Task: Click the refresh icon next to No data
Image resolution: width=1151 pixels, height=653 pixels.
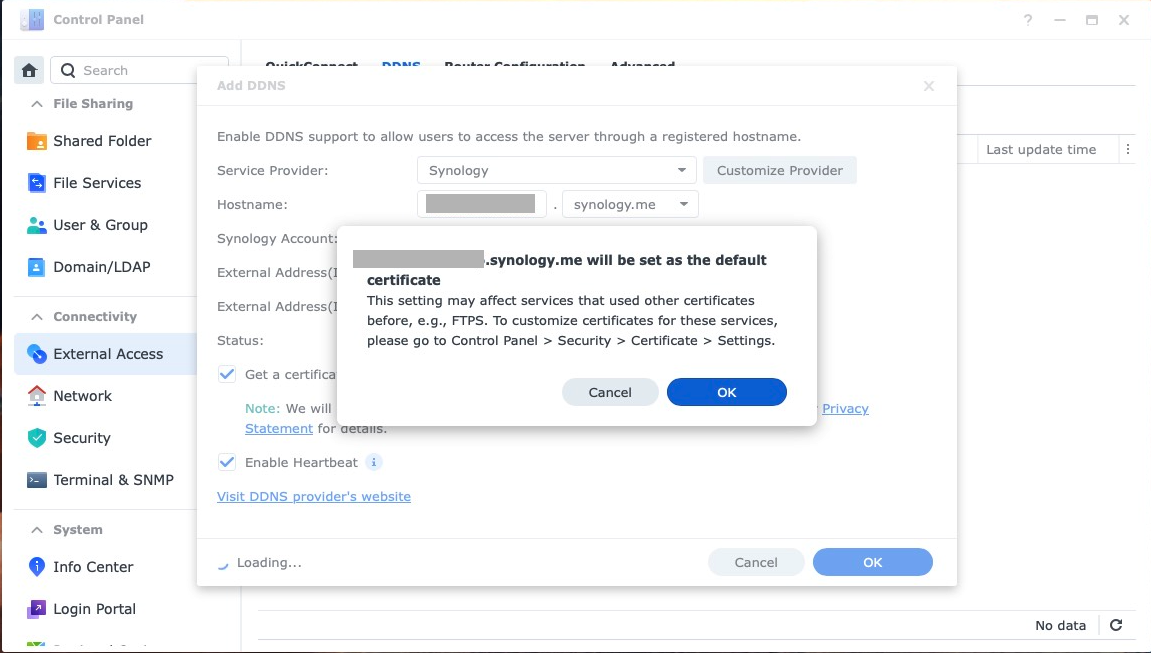Action: tap(1116, 625)
